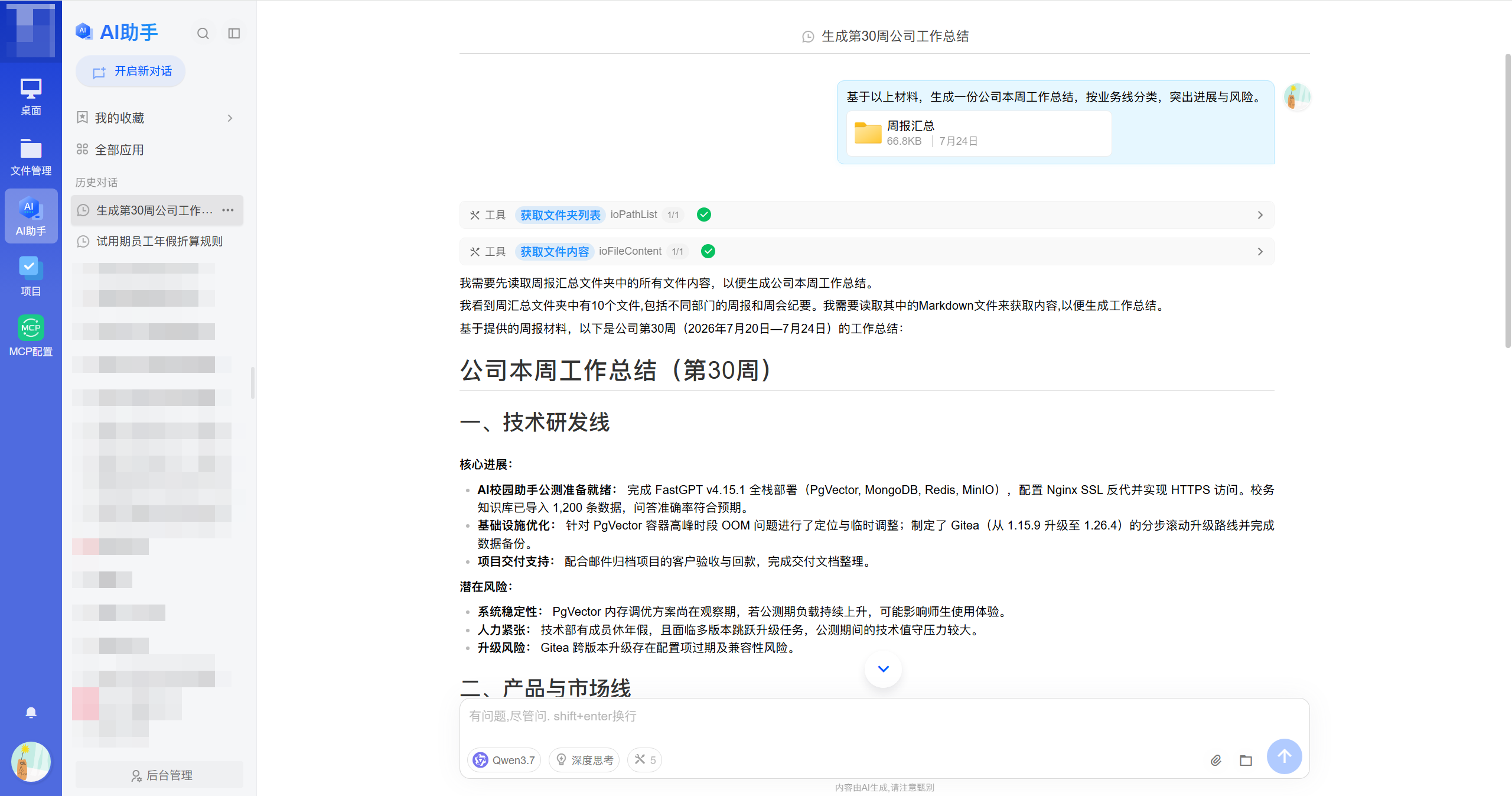Open the tools selector showing 5
The width and height of the screenshot is (1512, 796).
point(644,760)
